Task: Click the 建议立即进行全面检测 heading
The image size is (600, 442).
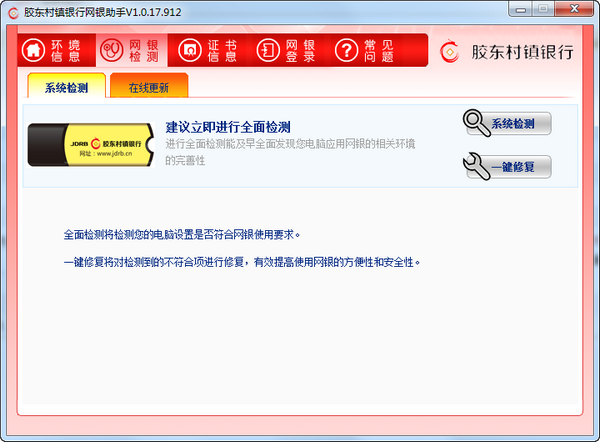Action: (x=227, y=127)
